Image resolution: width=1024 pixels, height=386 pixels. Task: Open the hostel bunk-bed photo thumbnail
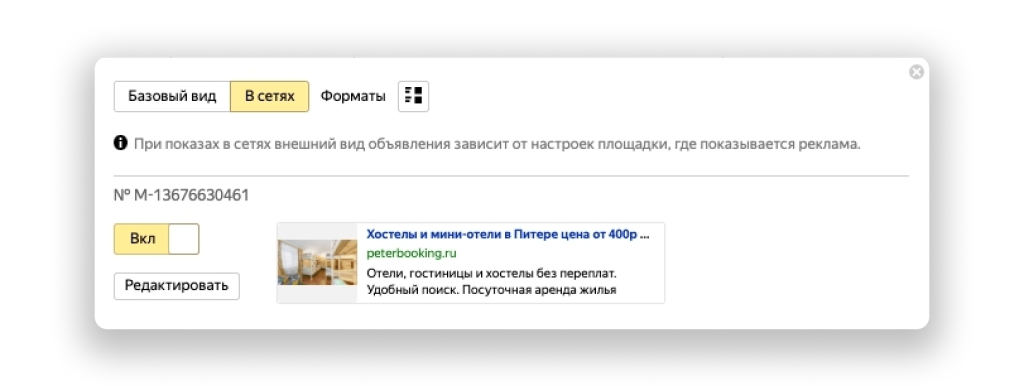317,263
